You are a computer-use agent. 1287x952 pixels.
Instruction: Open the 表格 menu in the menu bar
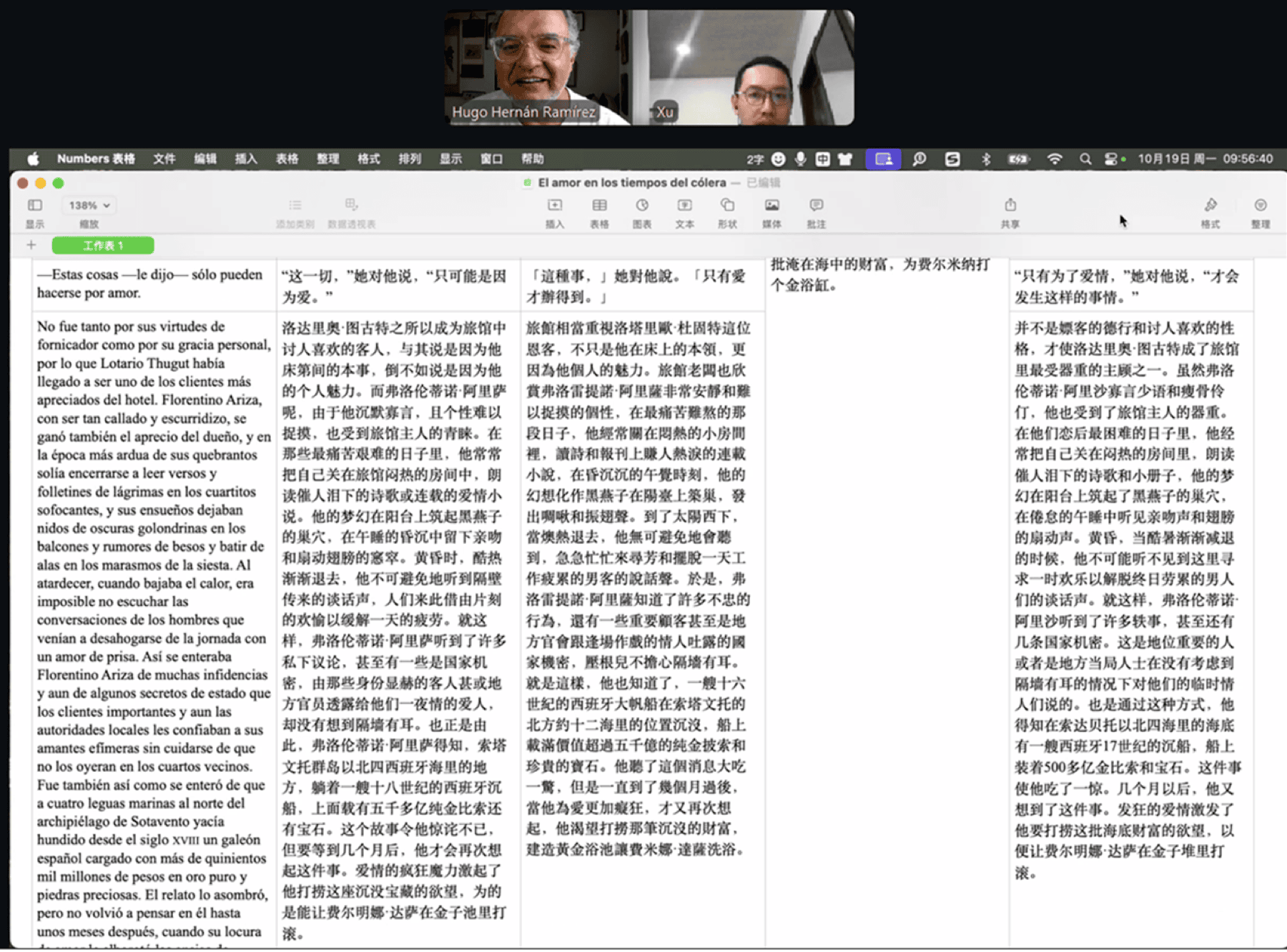pos(287,159)
